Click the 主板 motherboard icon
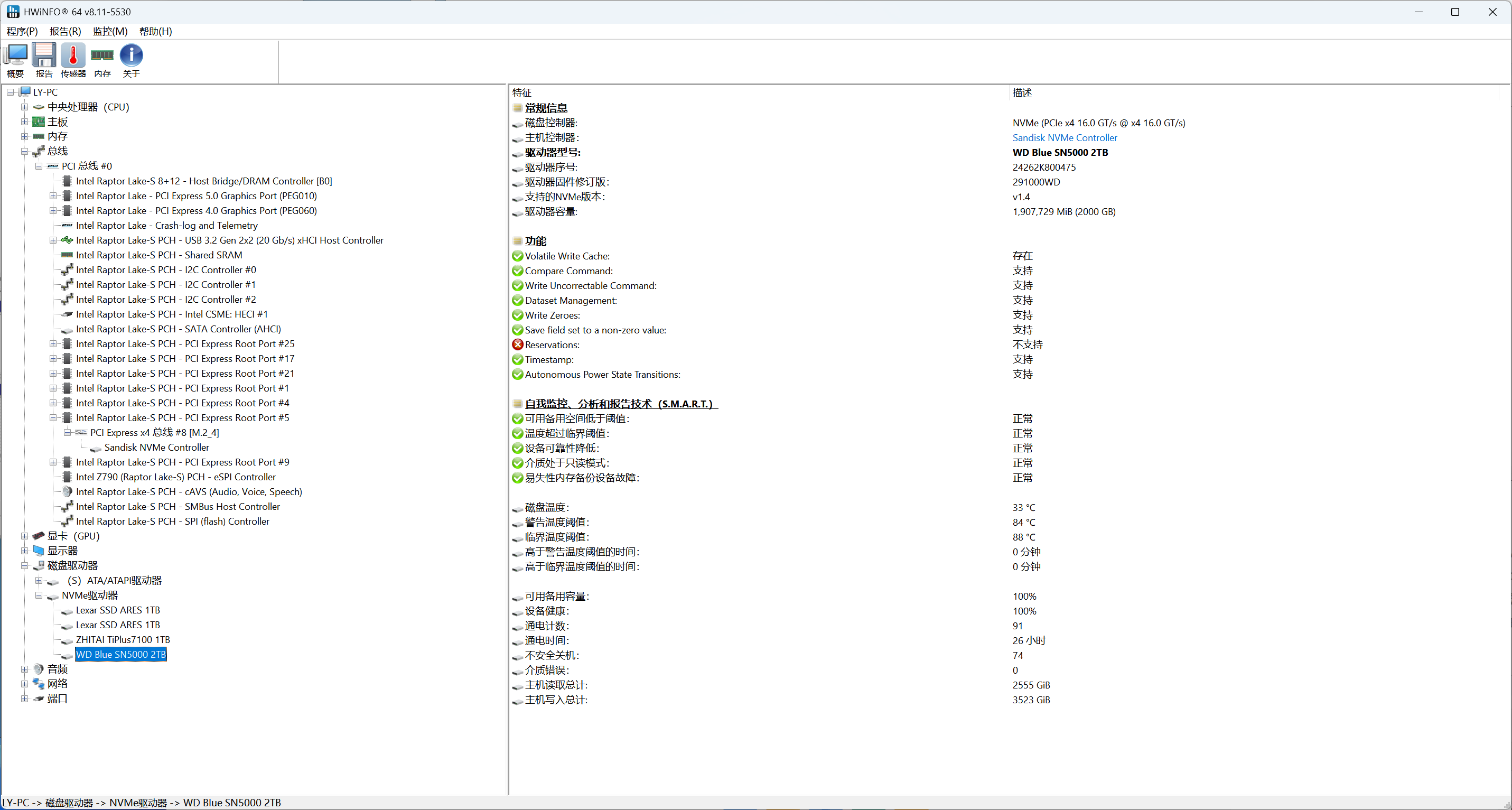Image resolution: width=1512 pixels, height=810 pixels. coord(39,122)
